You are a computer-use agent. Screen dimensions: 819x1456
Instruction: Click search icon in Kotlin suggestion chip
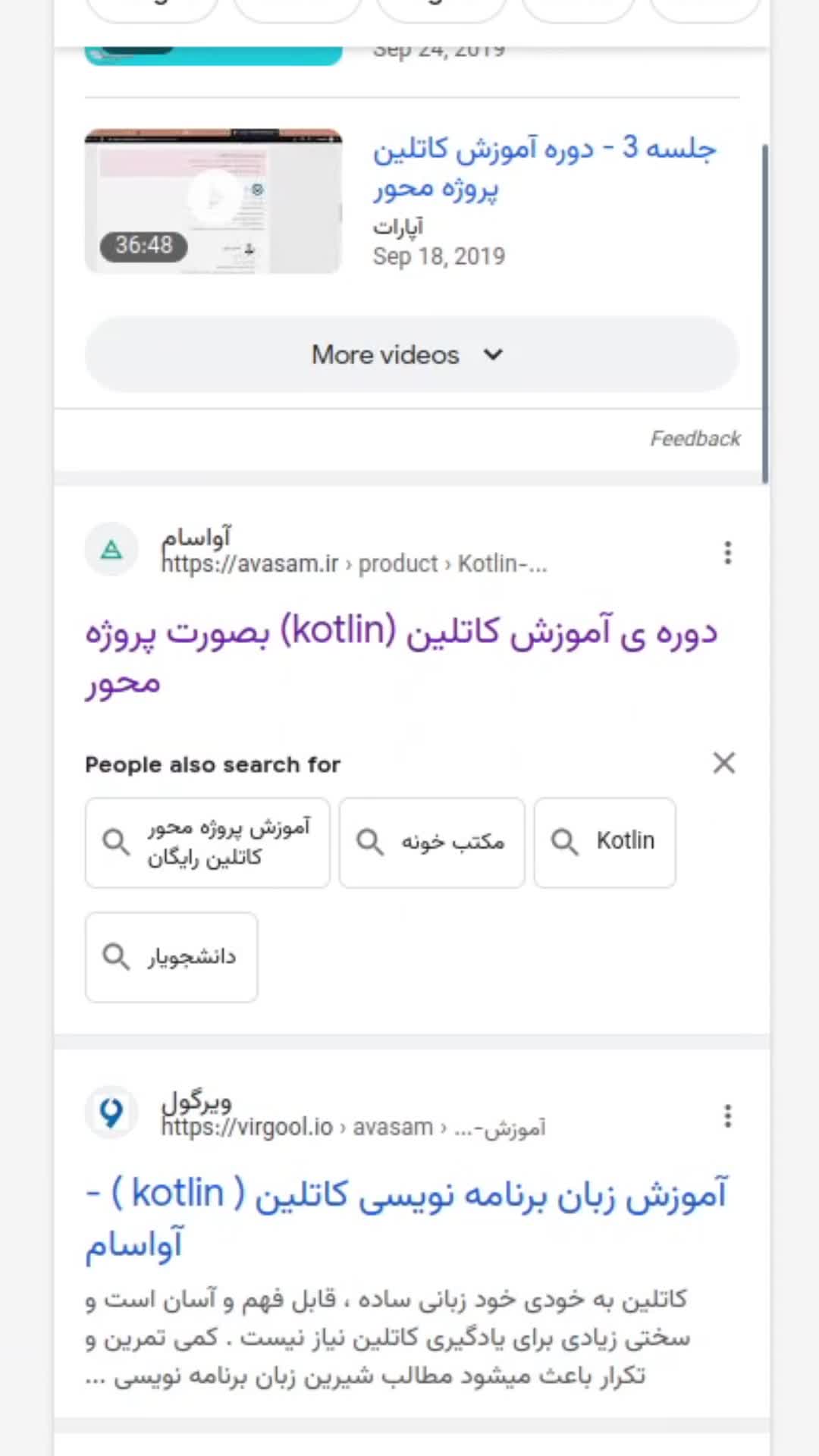point(565,842)
